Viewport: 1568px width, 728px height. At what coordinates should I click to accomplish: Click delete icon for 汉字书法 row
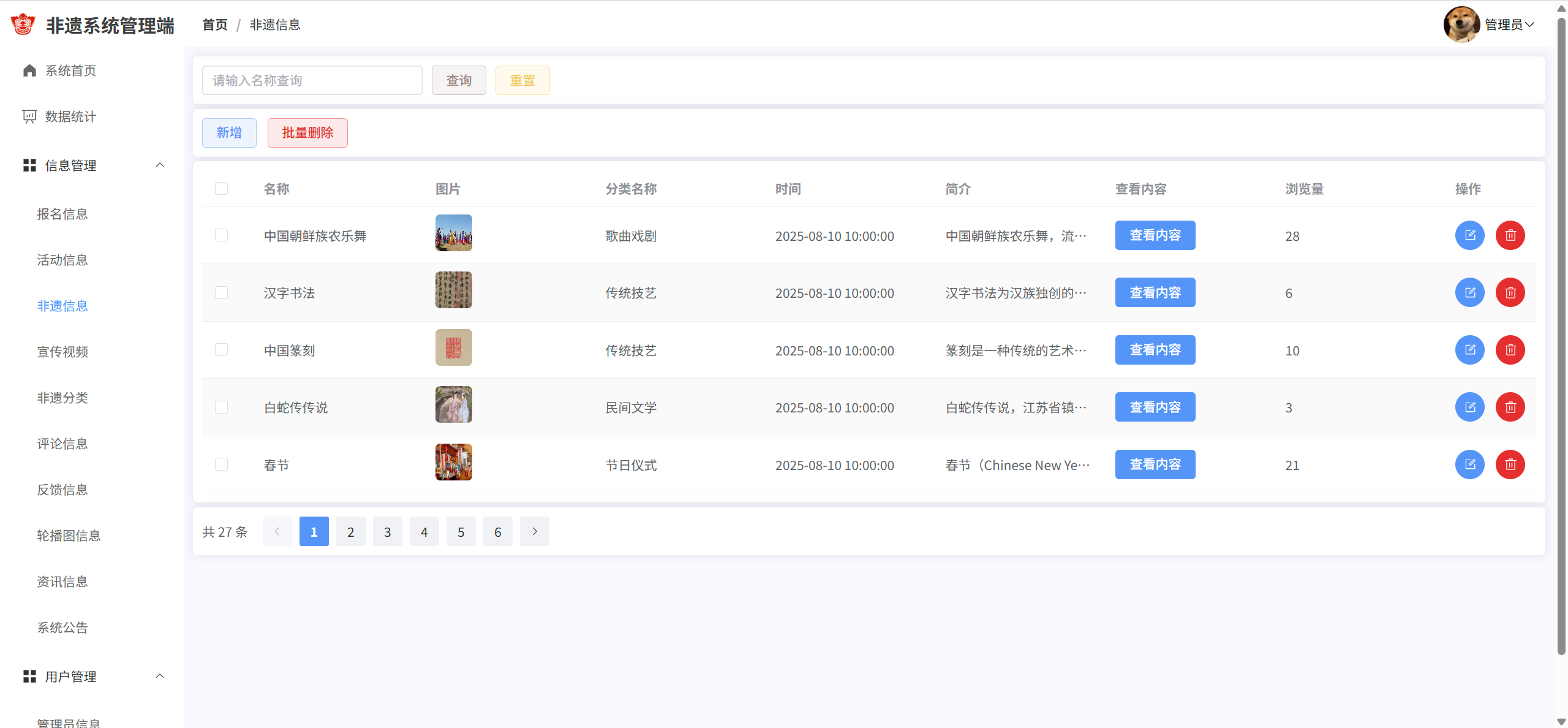pos(1510,293)
